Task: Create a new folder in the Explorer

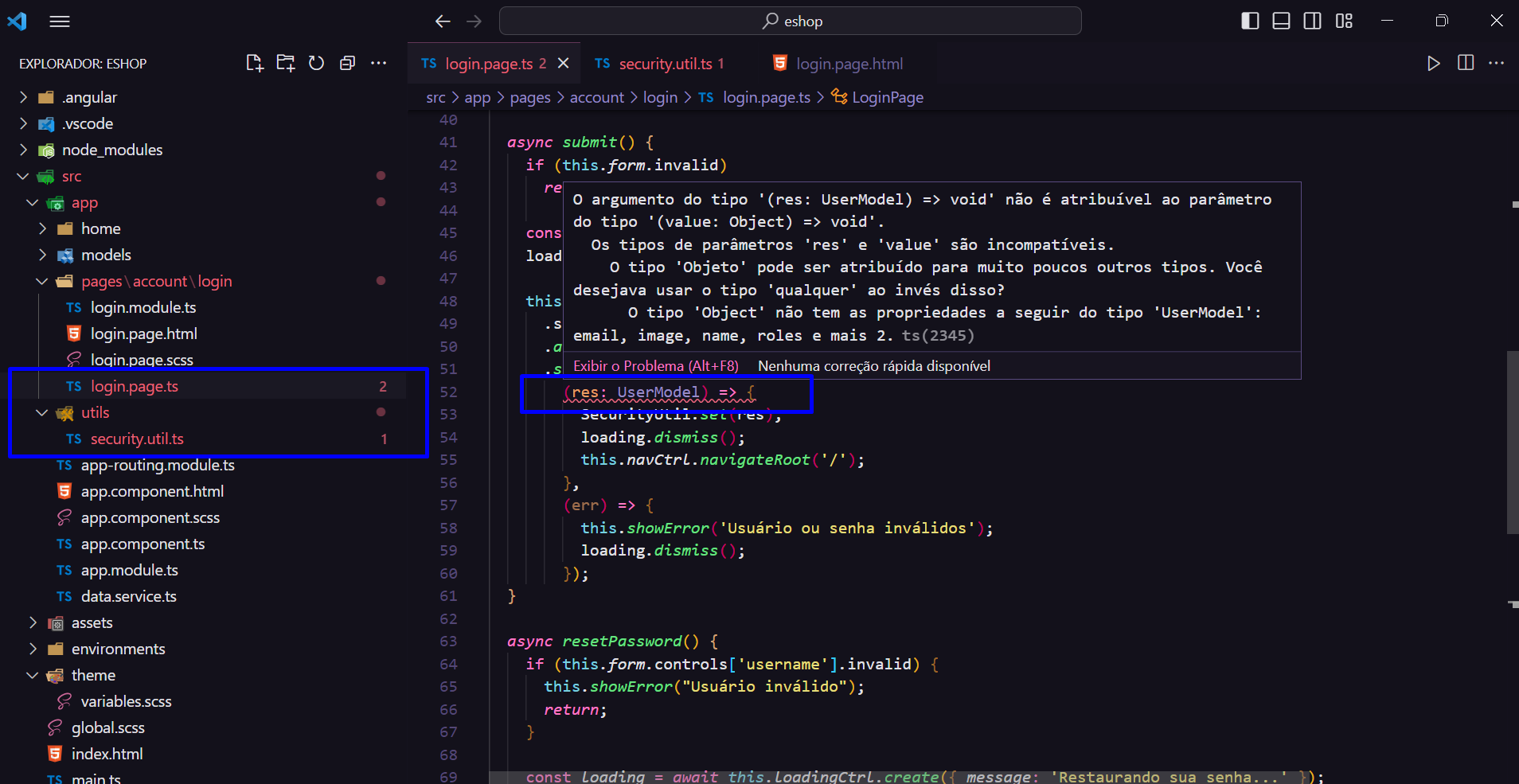Action: (x=285, y=63)
